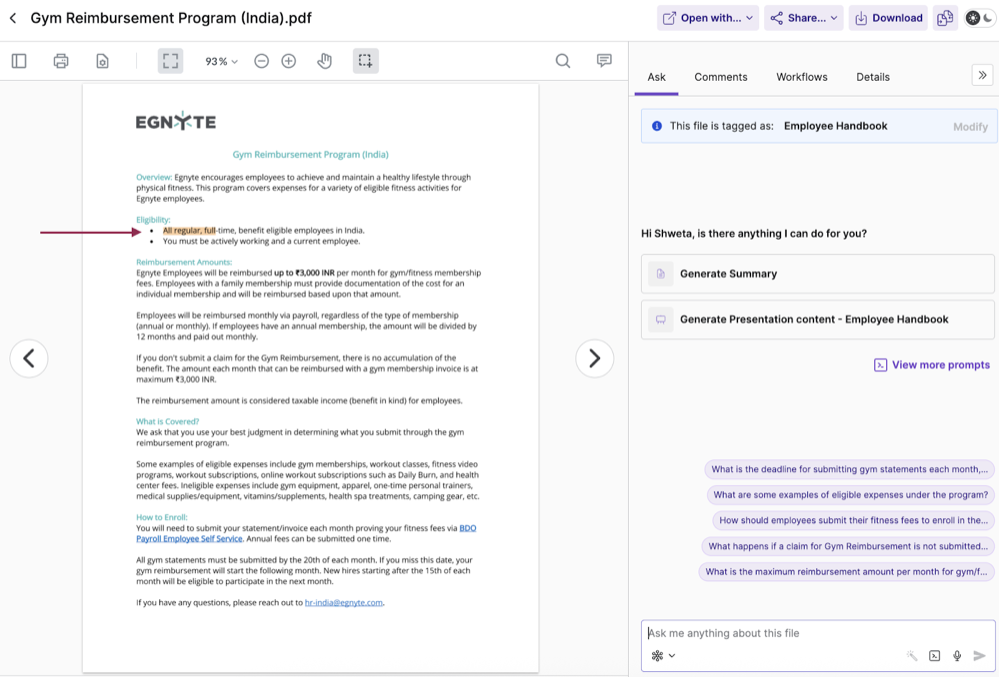Select the hand panning tool
The image size is (999, 677).
tap(324, 61)
